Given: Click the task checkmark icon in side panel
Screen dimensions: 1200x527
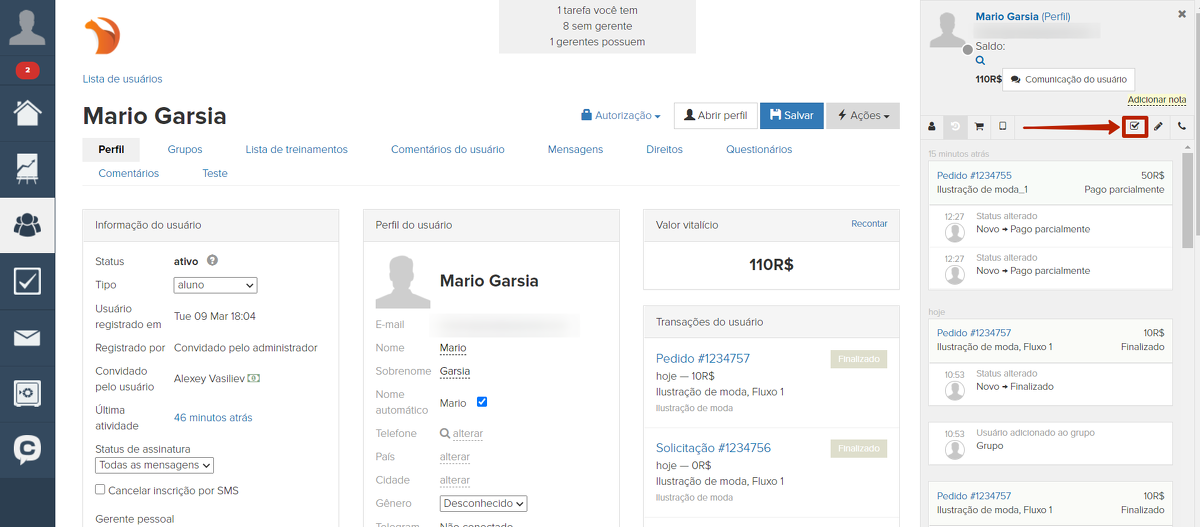Looking at the screenshot, I should tap(1134, 127).
